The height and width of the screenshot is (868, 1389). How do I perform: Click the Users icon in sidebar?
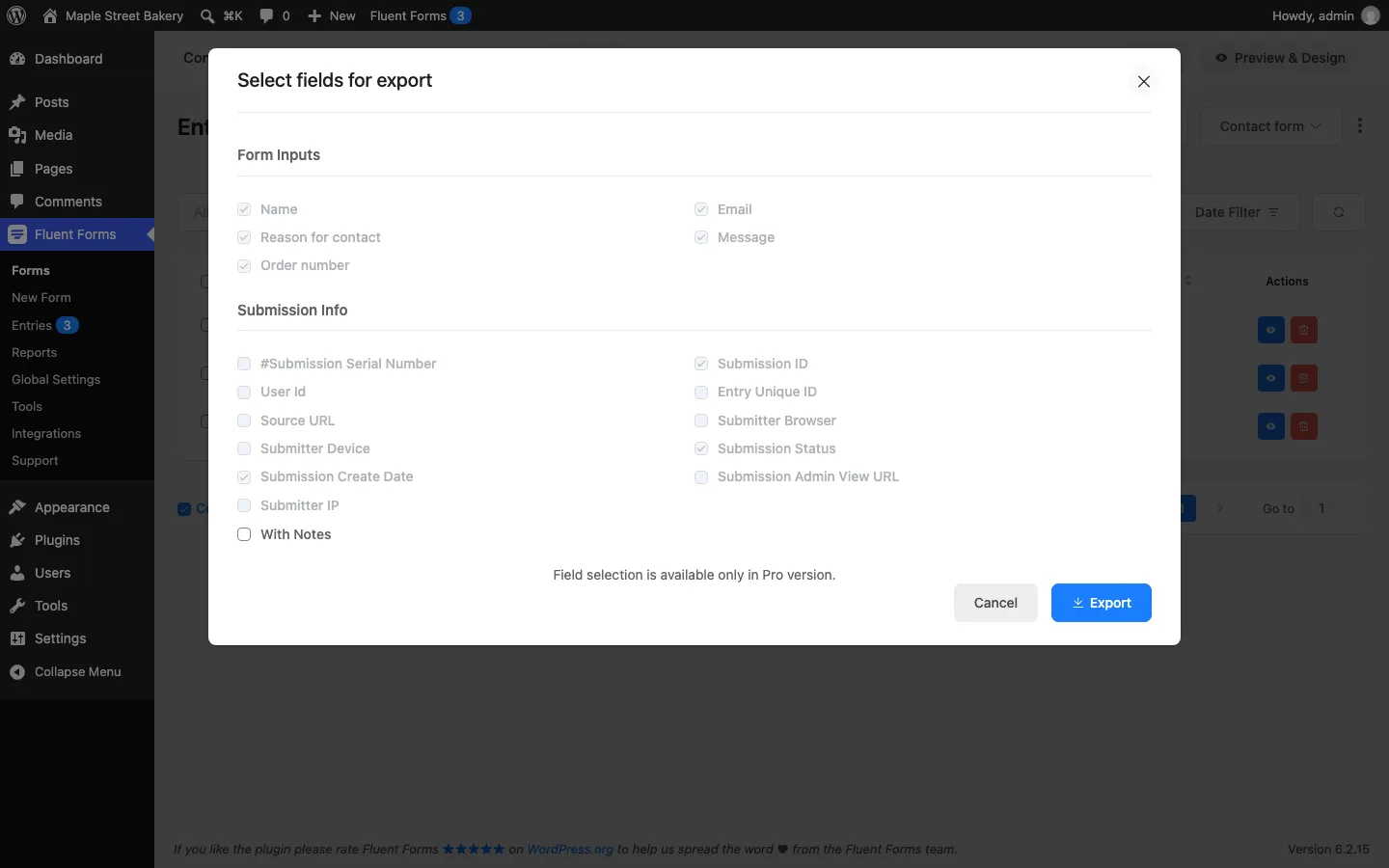pyautogui.click(x=17, y=573)
